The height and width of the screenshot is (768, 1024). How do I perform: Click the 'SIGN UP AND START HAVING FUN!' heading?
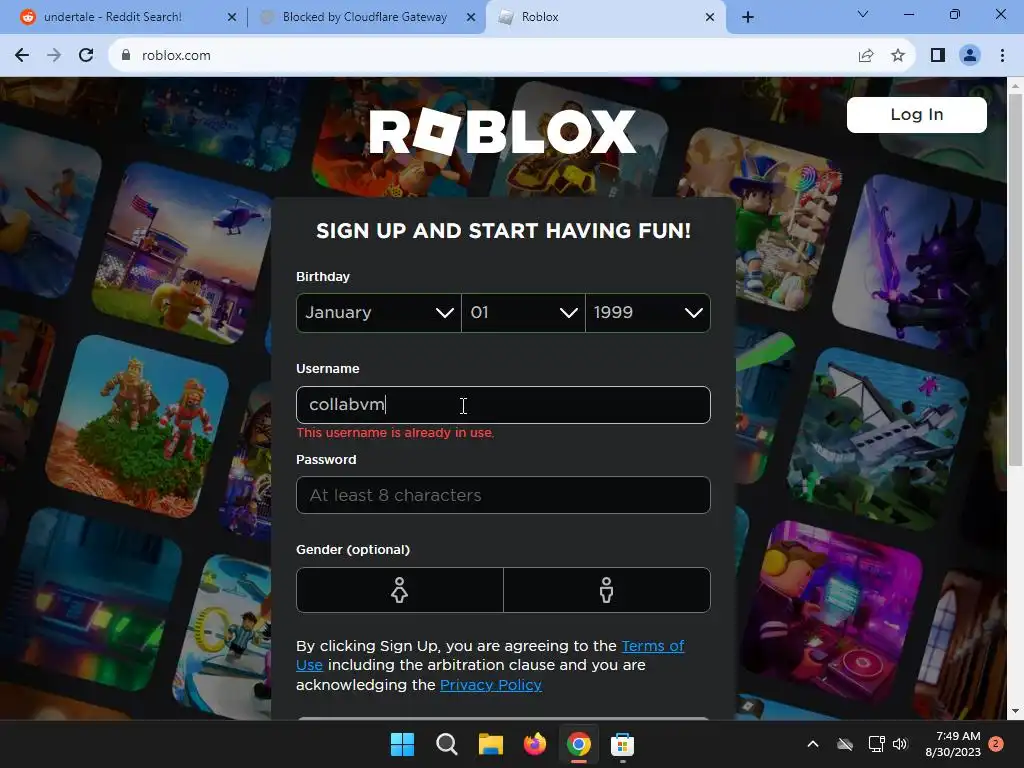pyautogui.click(x=503, y=231)
